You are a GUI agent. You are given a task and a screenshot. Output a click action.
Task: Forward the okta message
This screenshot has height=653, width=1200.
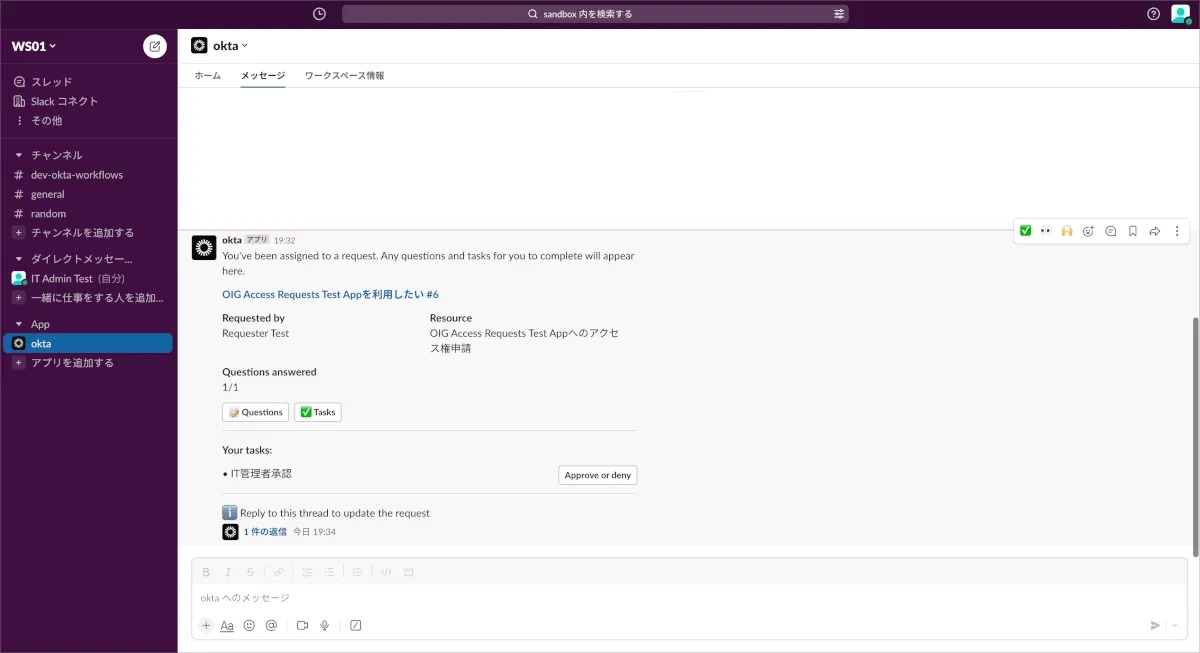(x=1155, y=231)
